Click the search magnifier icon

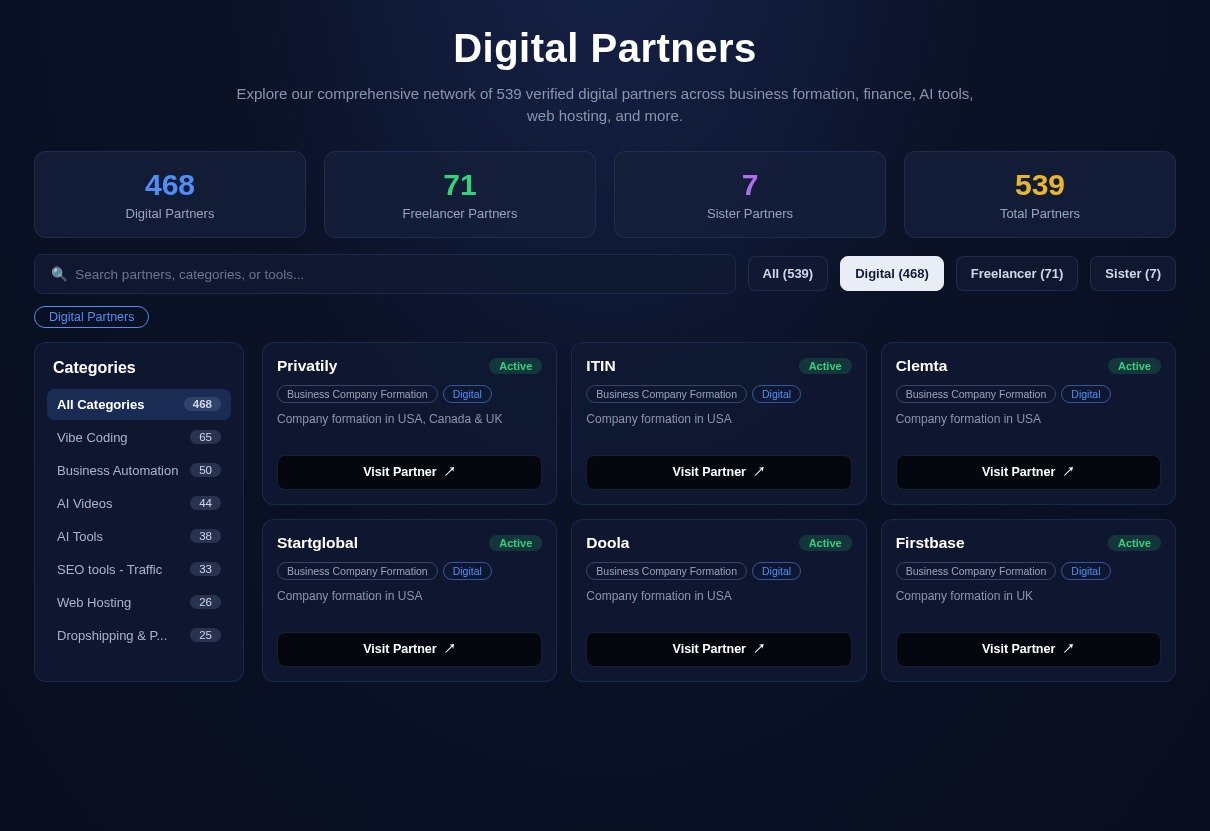[59, 274]
